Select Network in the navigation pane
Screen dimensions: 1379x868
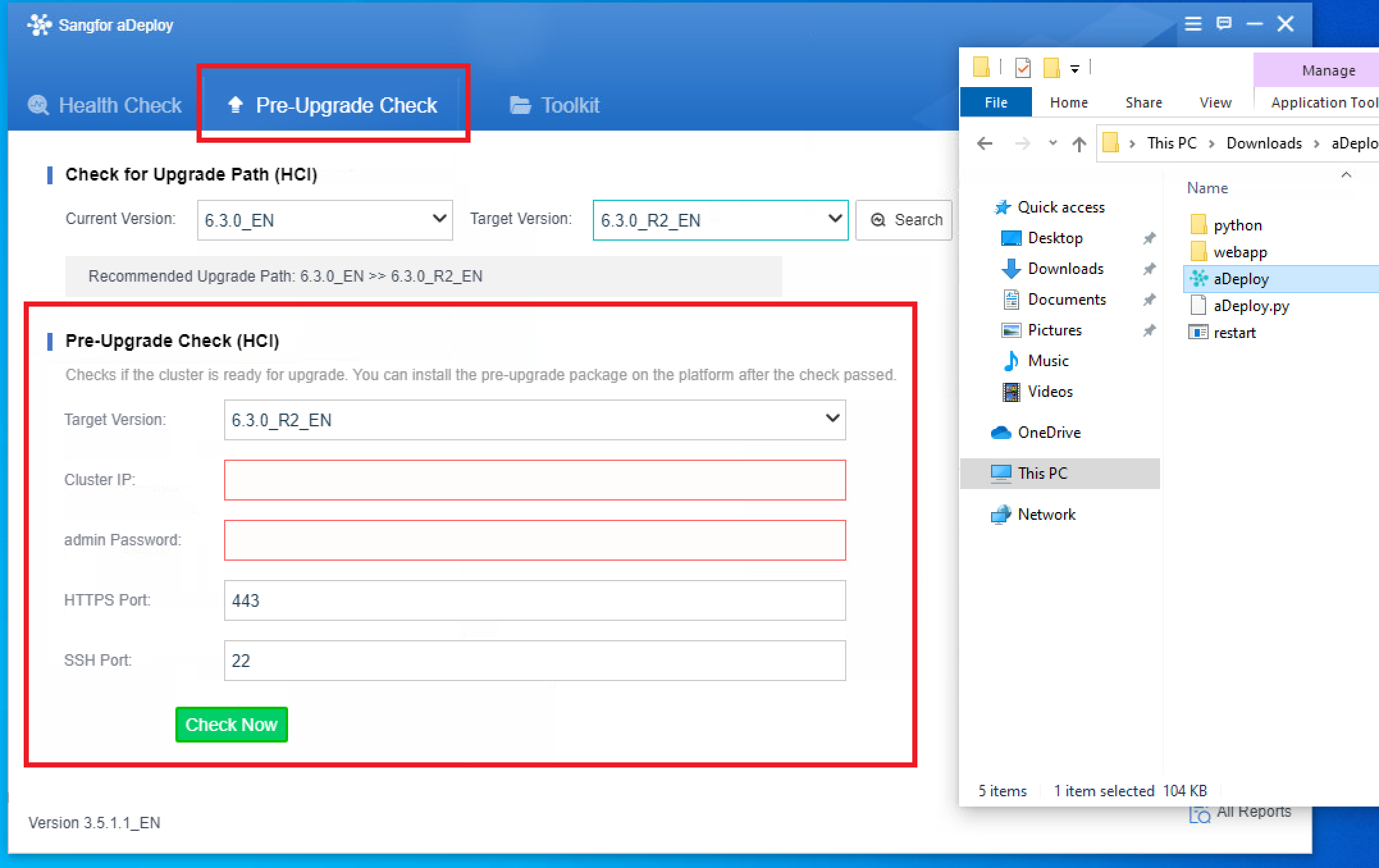[1046, 515]
